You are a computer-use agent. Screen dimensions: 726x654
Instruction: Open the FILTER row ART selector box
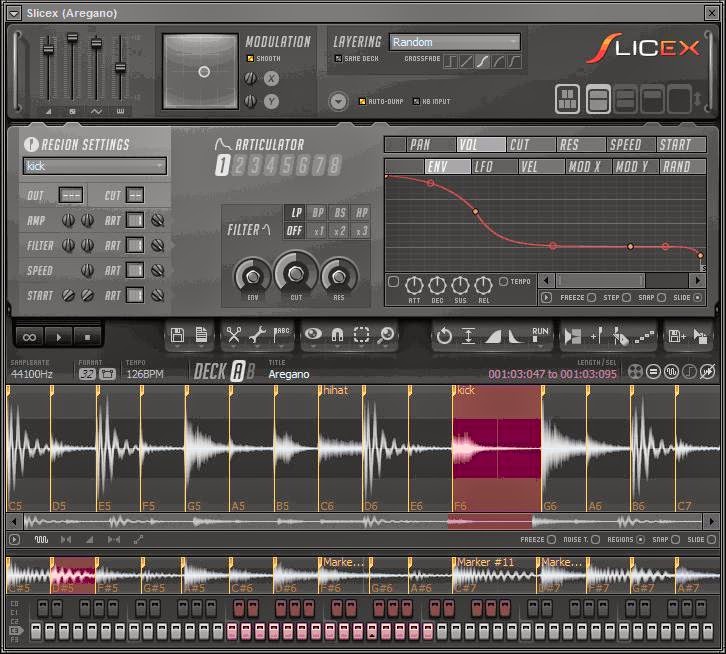point(135,245)
